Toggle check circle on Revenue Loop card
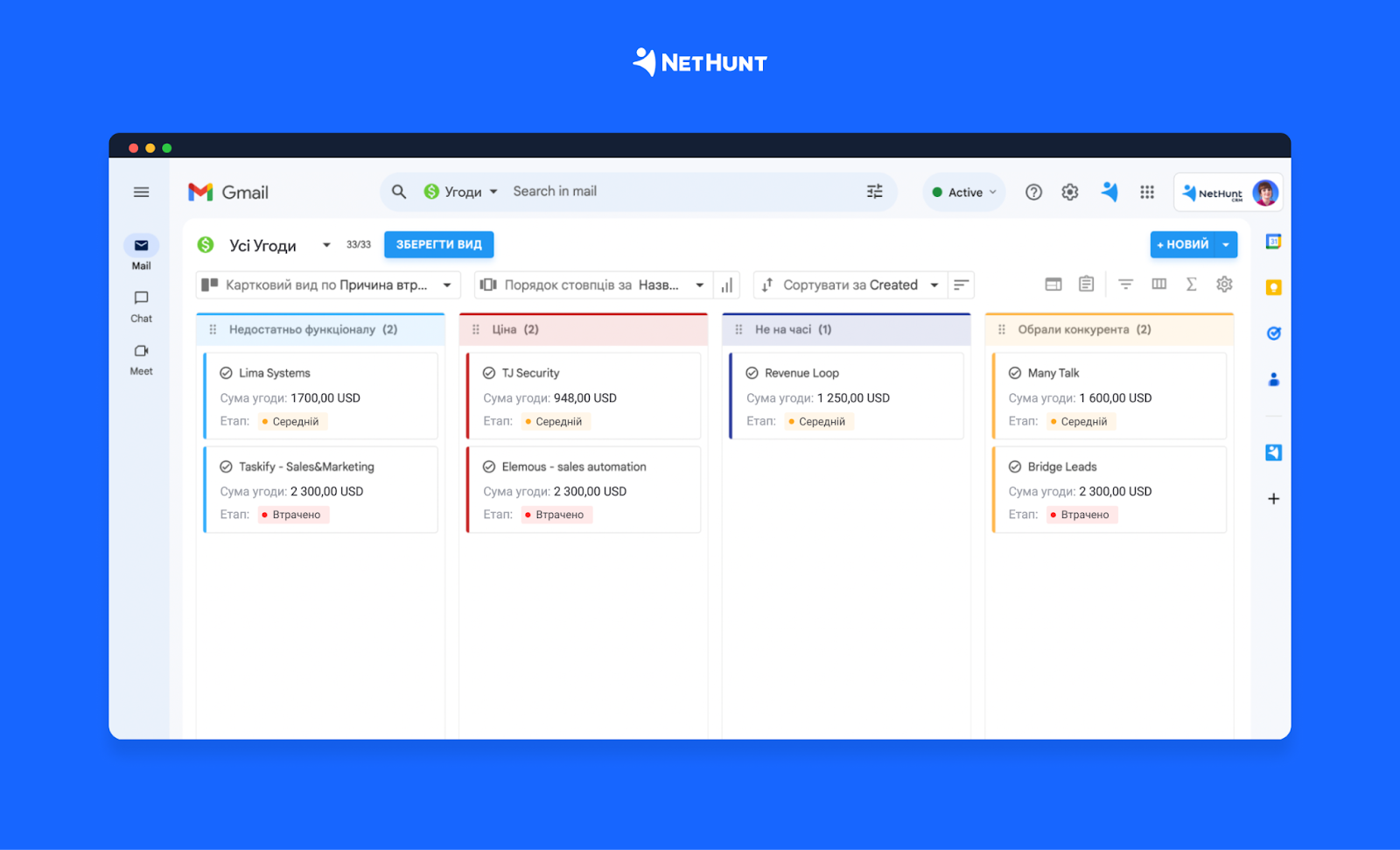Viewport: 1400px width, 850px height. click(752, 373)
